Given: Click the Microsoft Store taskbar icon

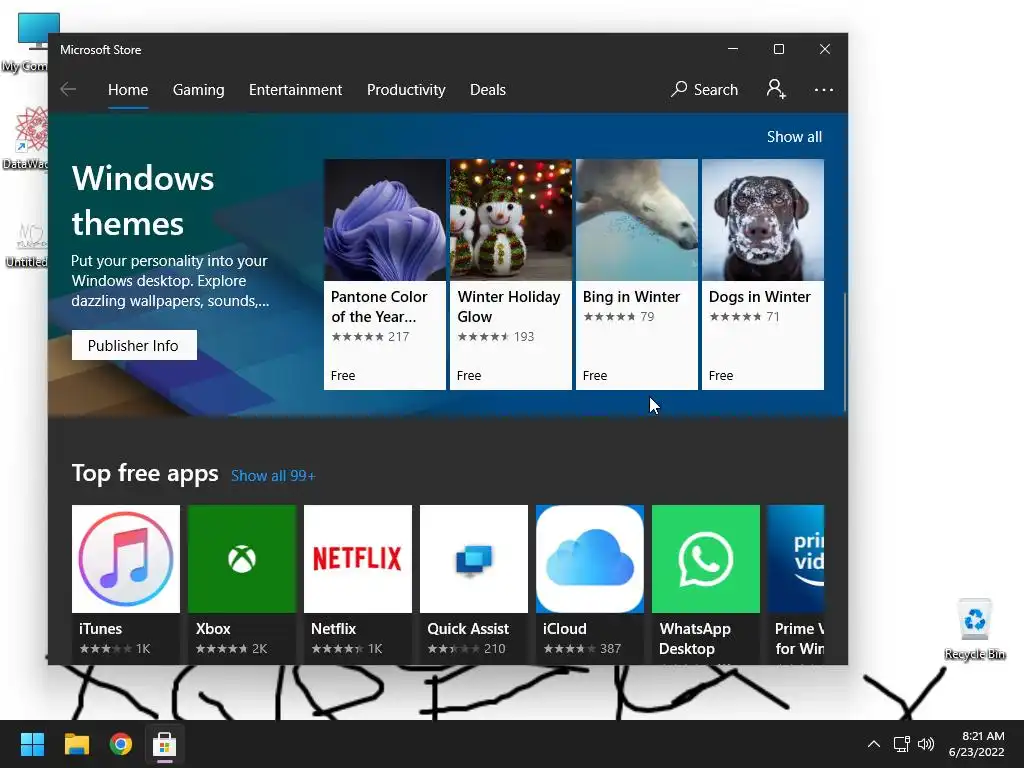Looking at the screenshot, I should coord(165,744).
